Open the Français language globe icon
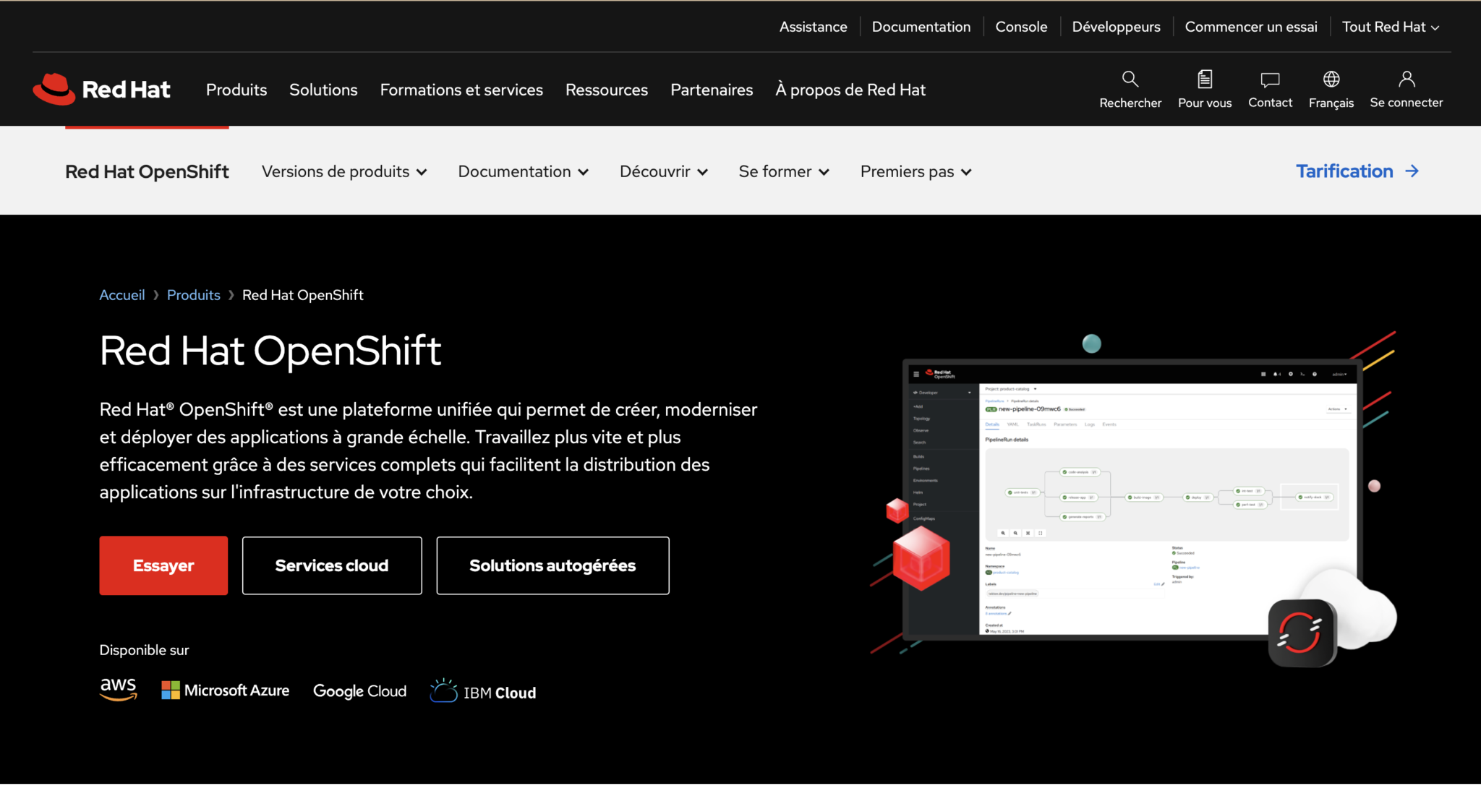 1331,79
